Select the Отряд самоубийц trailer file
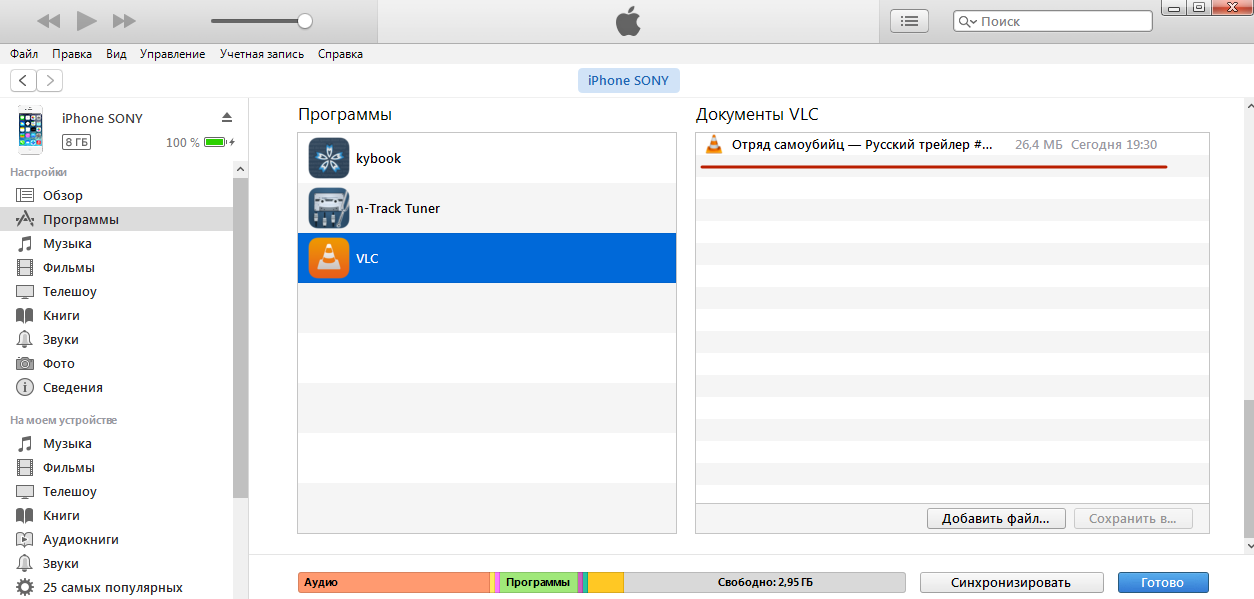Viewport: 1254px width, 599px height. (952, 145)
